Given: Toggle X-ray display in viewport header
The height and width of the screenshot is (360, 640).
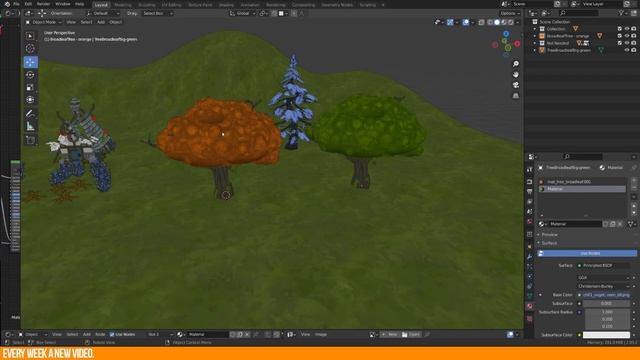Looking at the screenshot, I should pyautogui.click(x=482, y=22).
